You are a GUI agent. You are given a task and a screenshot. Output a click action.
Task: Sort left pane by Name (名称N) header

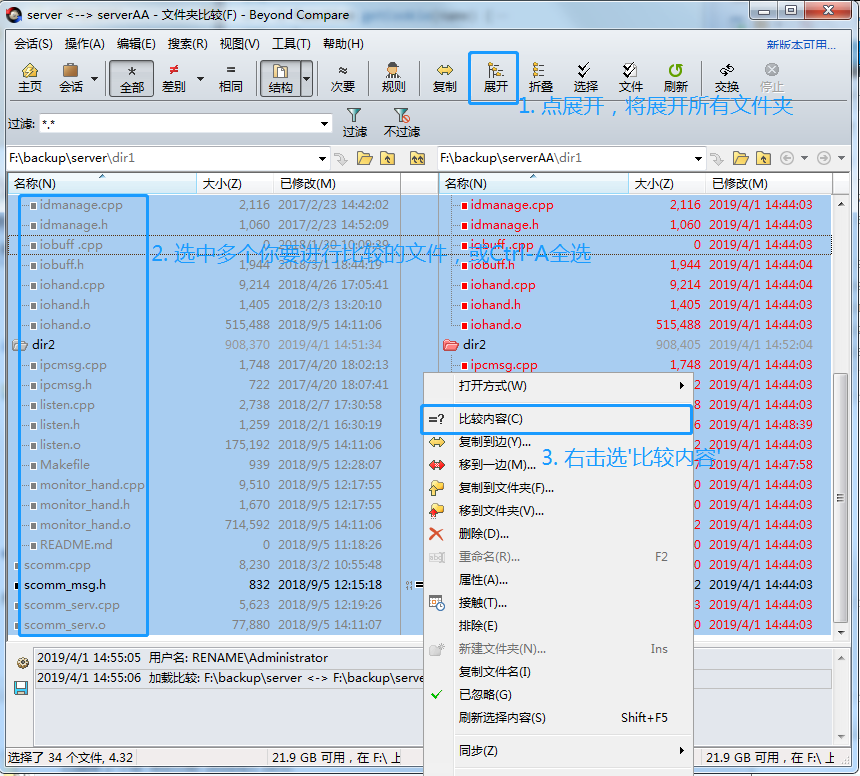103,184
